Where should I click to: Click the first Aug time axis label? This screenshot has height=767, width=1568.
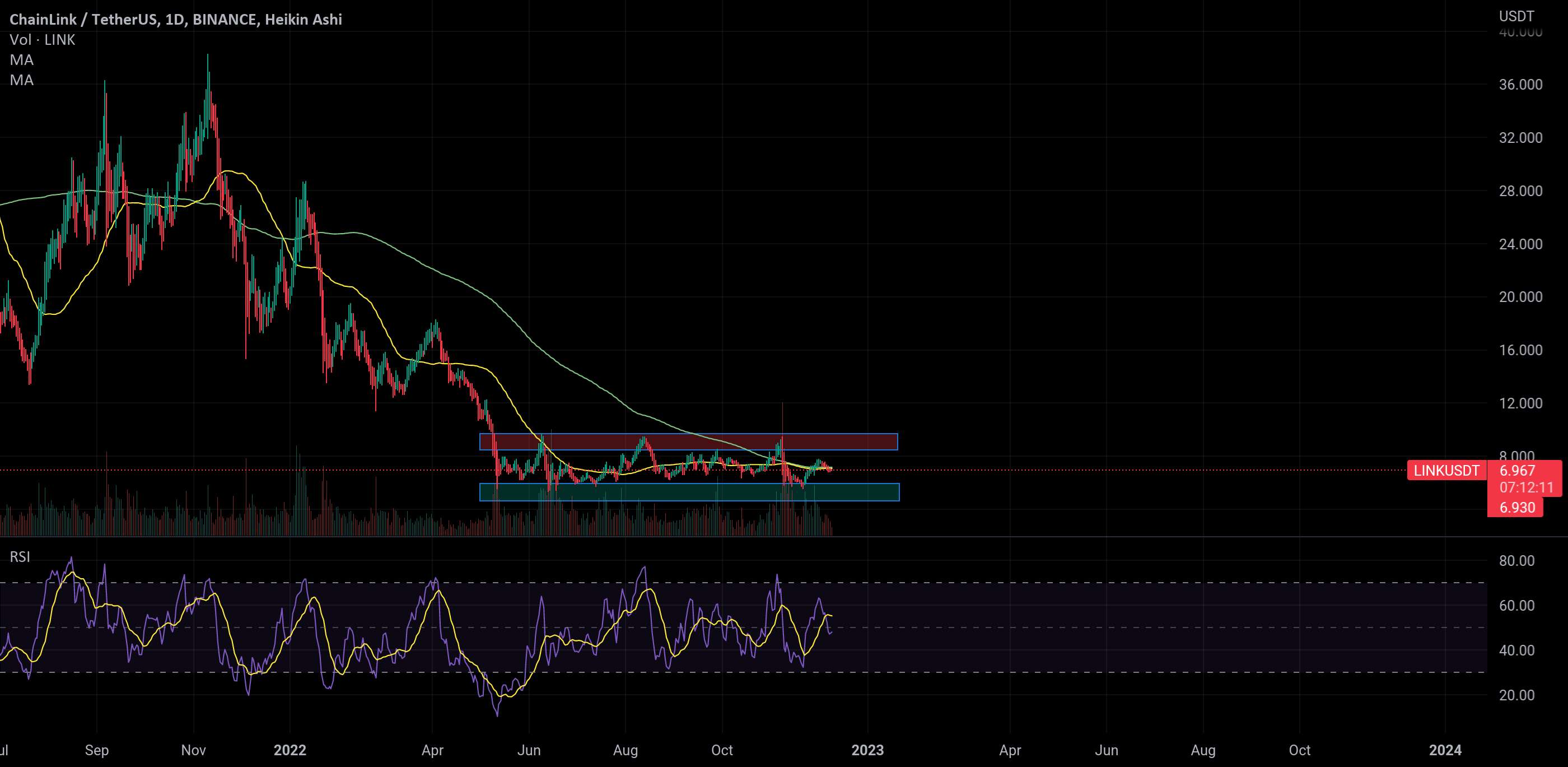626,750
